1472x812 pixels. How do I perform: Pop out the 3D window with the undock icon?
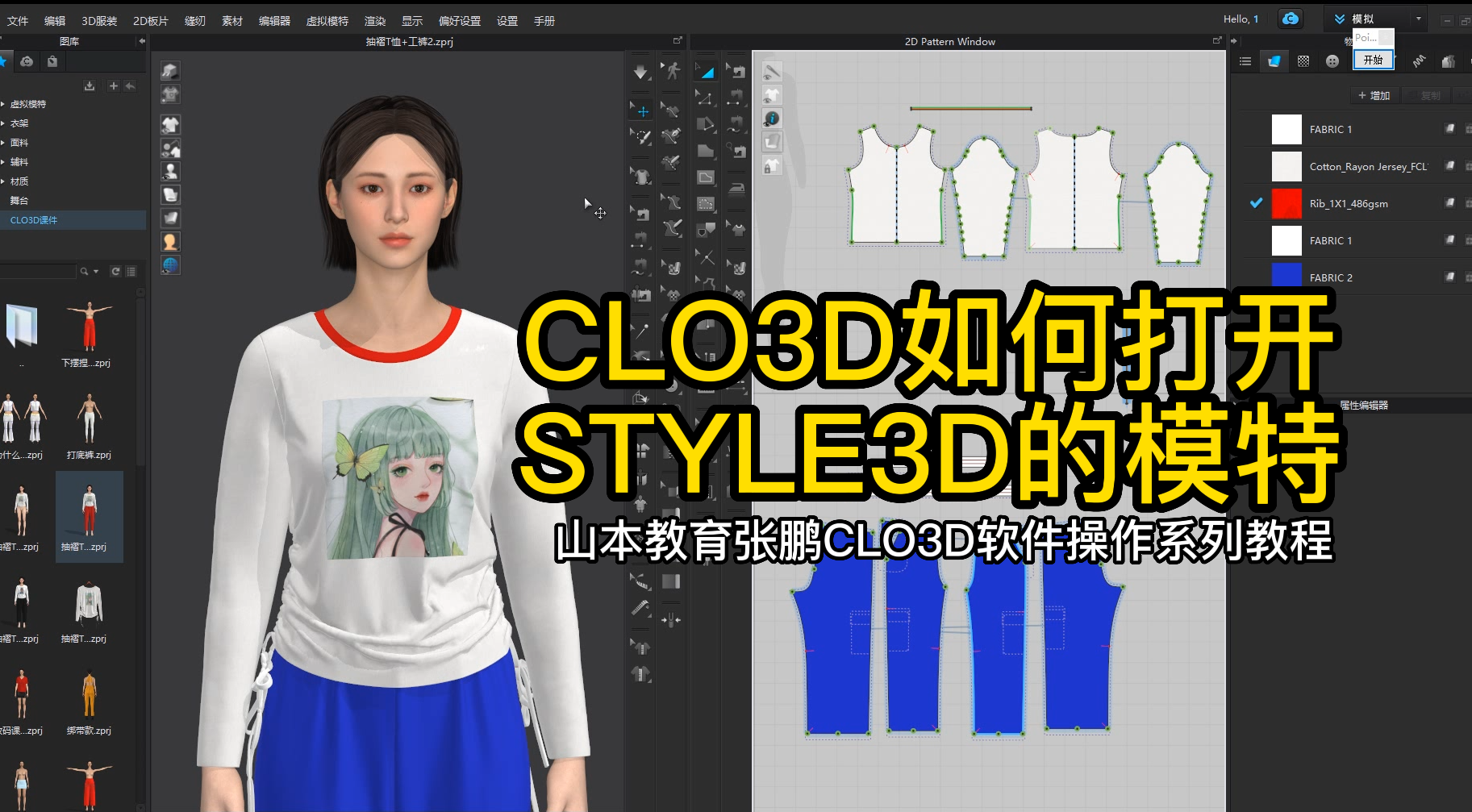[678, 40]
